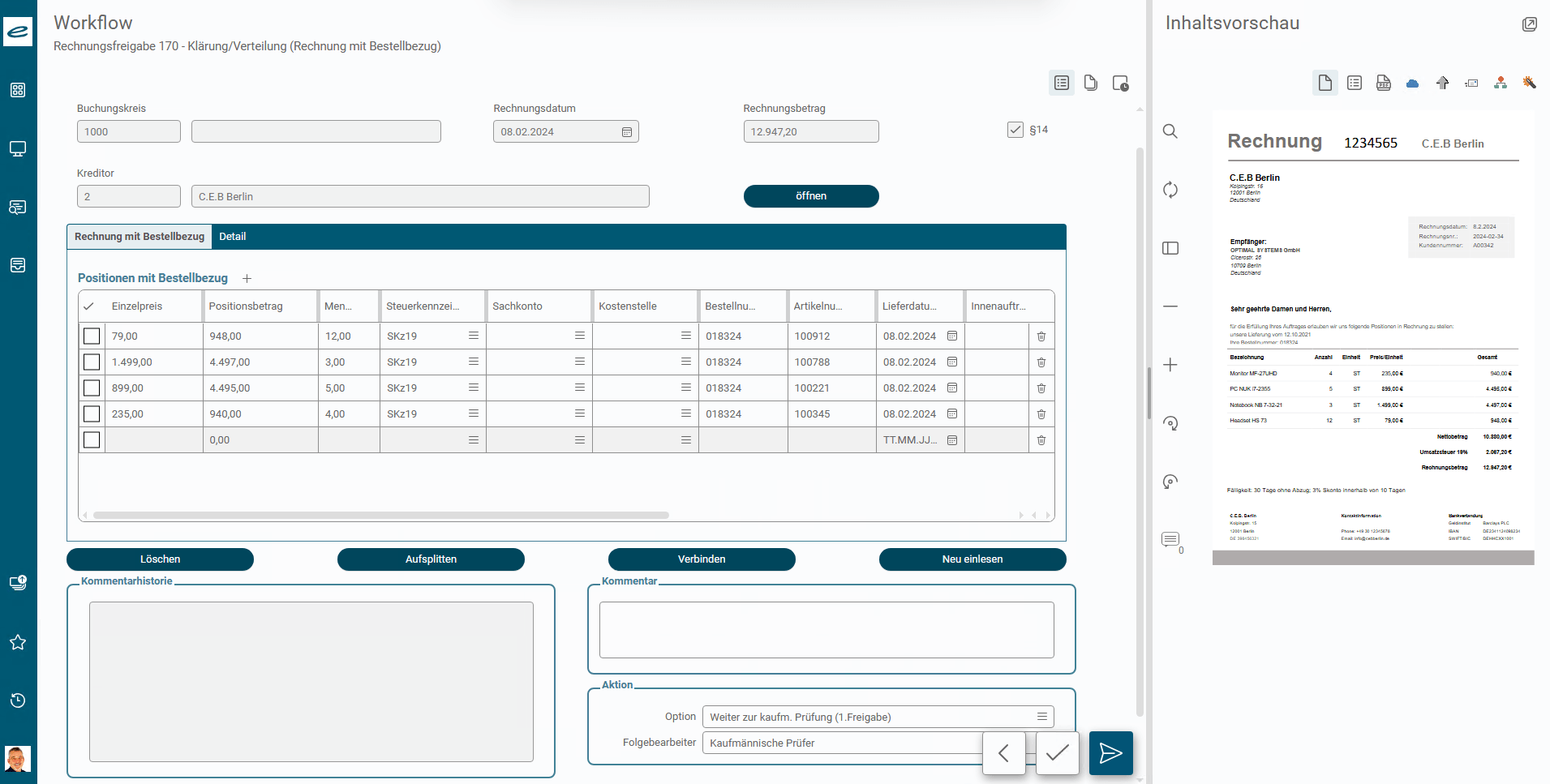Click the öffnen button

pos(810,196)
